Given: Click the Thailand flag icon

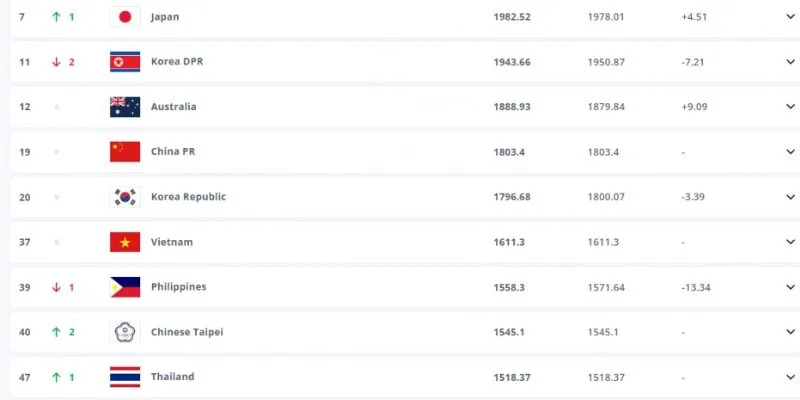Looking at the screenshot, I should (x=125, y=377).
